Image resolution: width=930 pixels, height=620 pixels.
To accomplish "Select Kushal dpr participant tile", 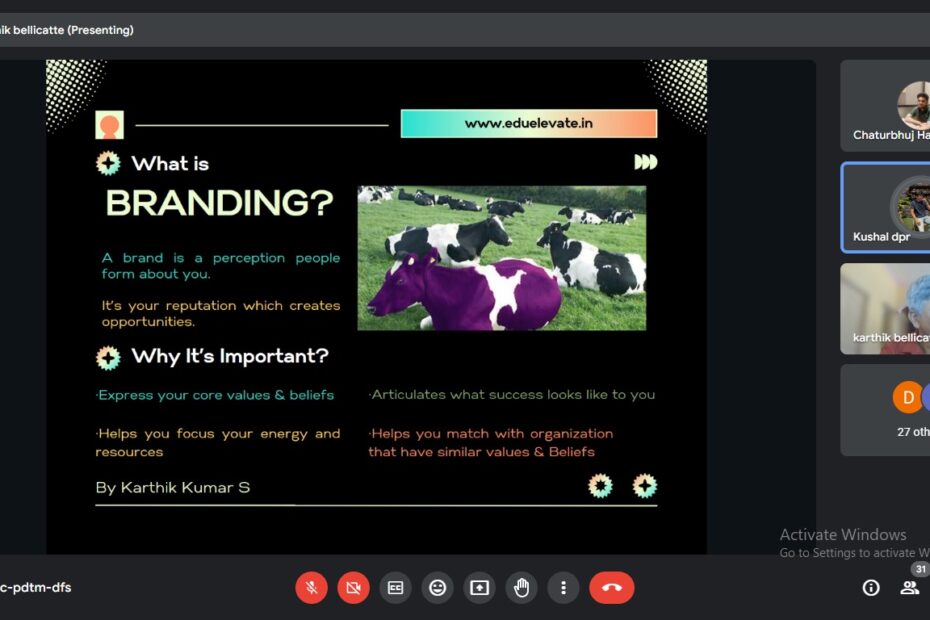I will (x=885, y=207).
